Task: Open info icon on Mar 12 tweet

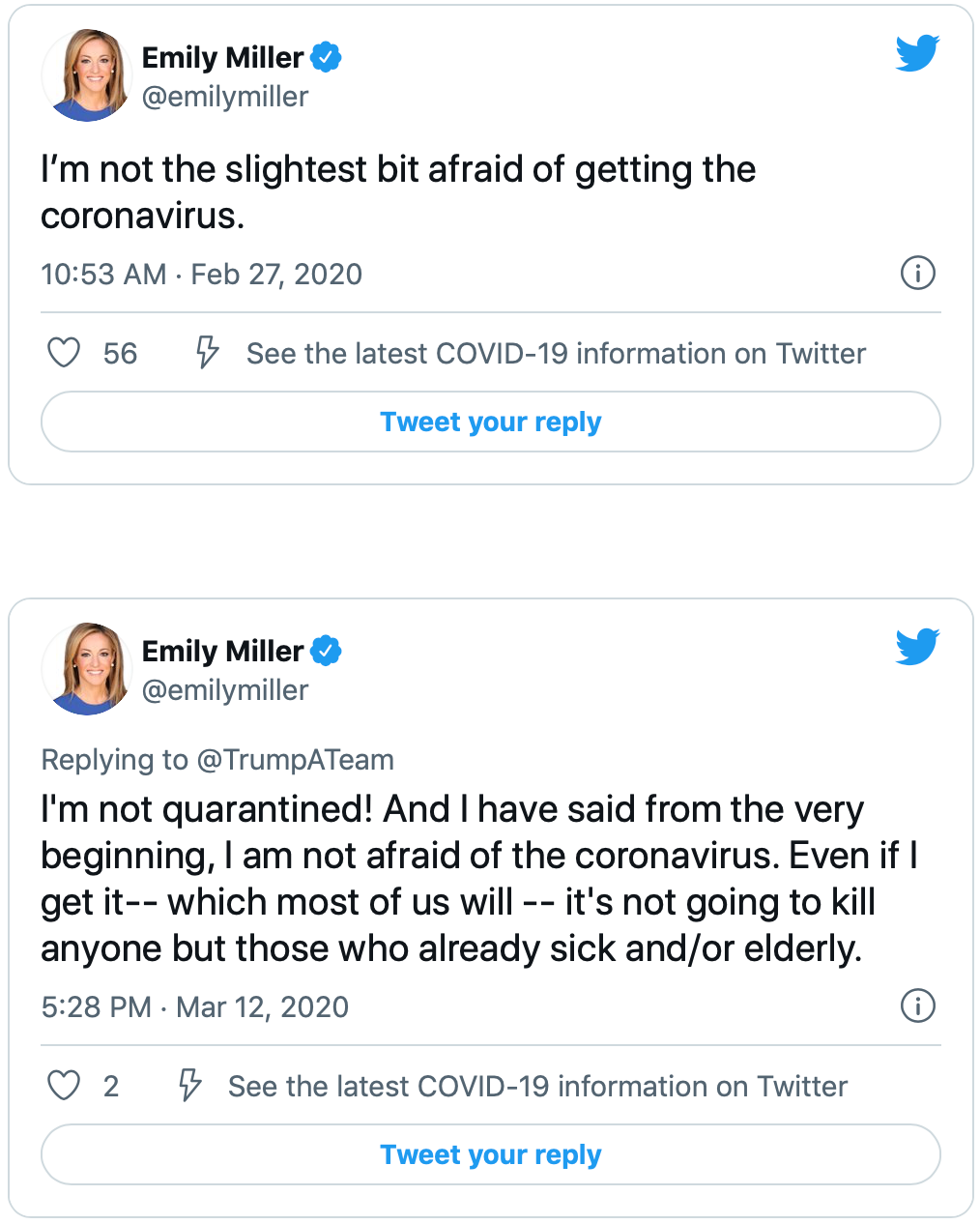Action: (917, 1005)
